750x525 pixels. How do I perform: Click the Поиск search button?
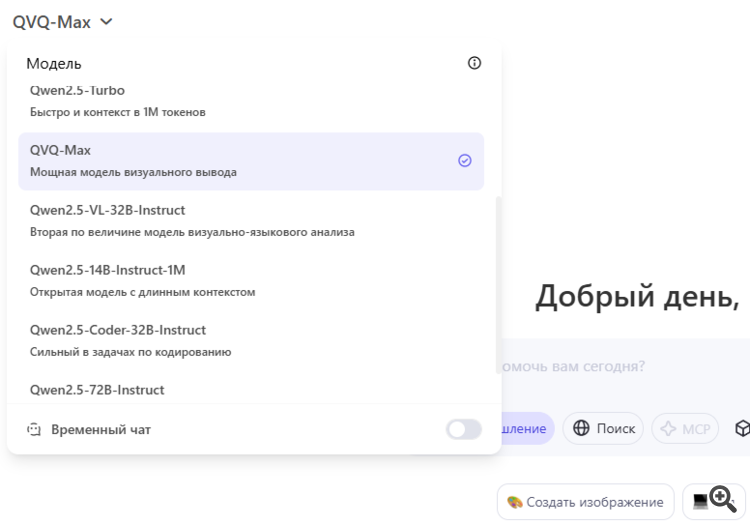(x=604, y=428)
